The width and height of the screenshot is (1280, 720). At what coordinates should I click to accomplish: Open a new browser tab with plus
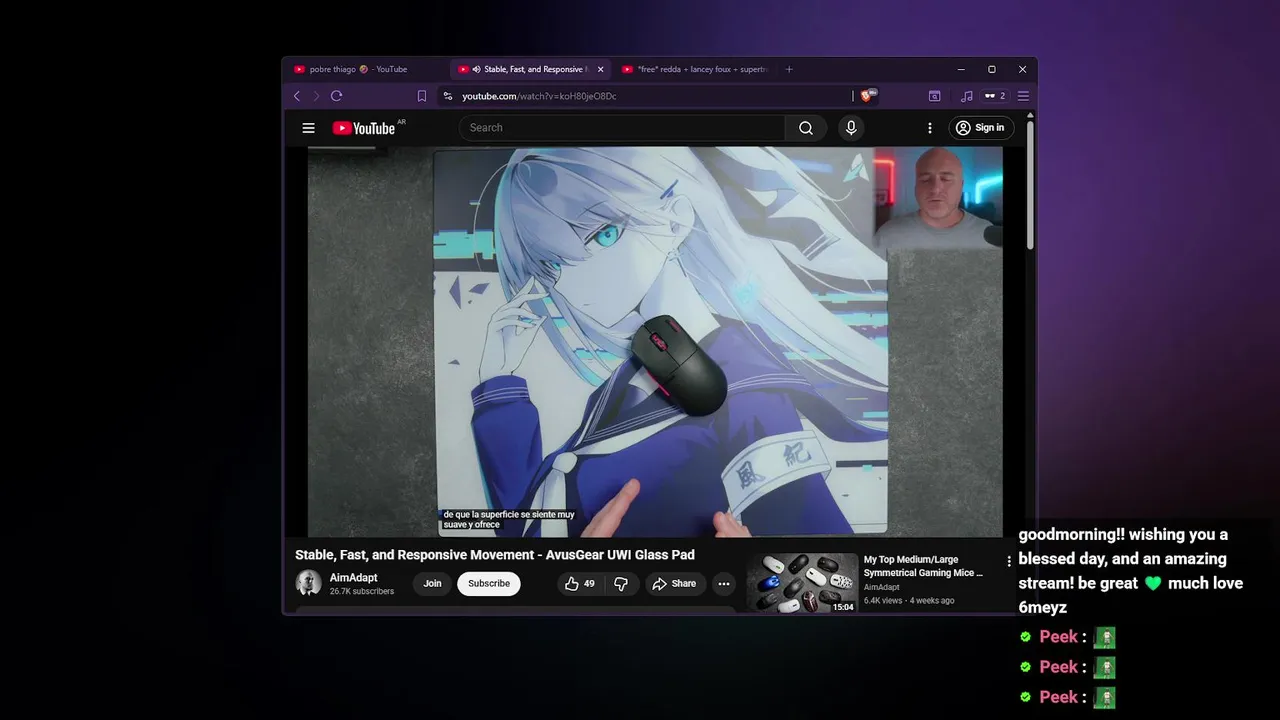pos(789,69)
